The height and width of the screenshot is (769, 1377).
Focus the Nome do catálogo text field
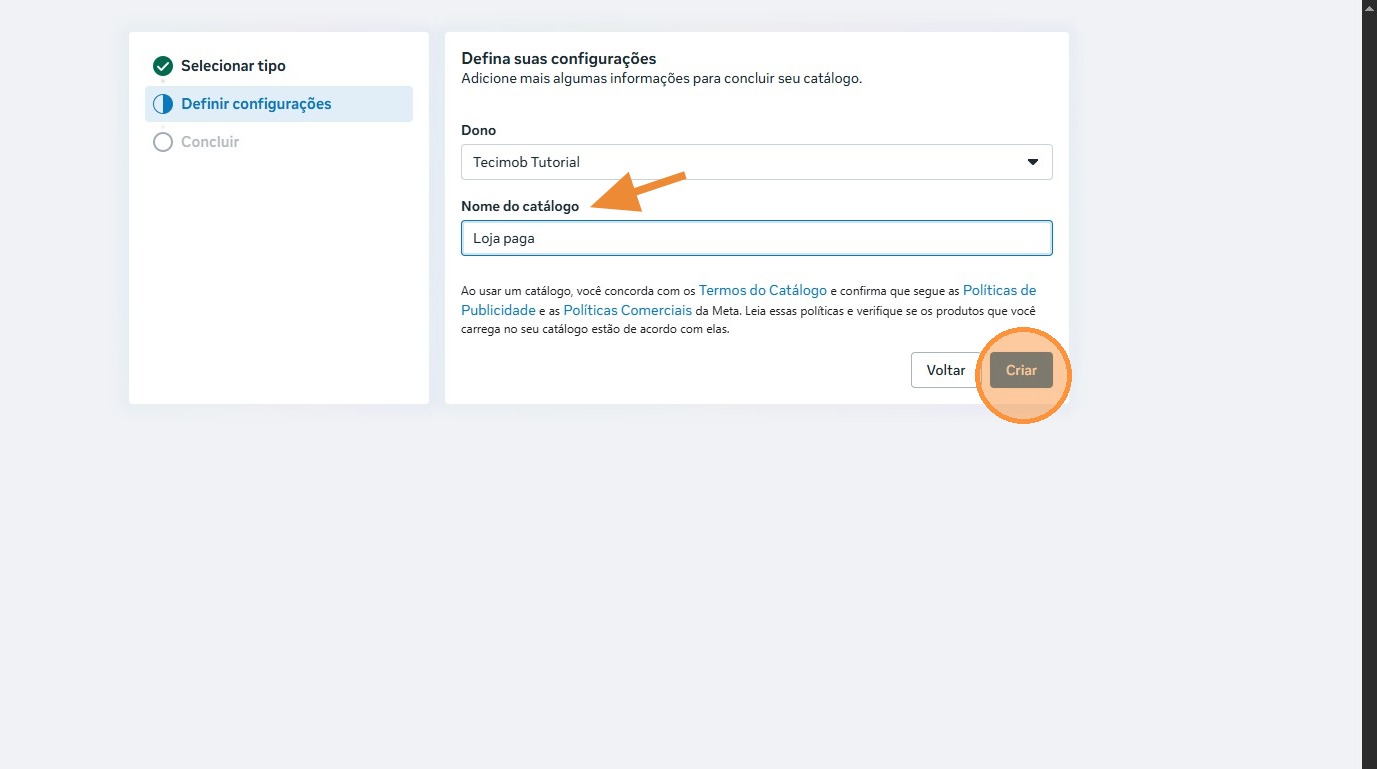point(756,238)
